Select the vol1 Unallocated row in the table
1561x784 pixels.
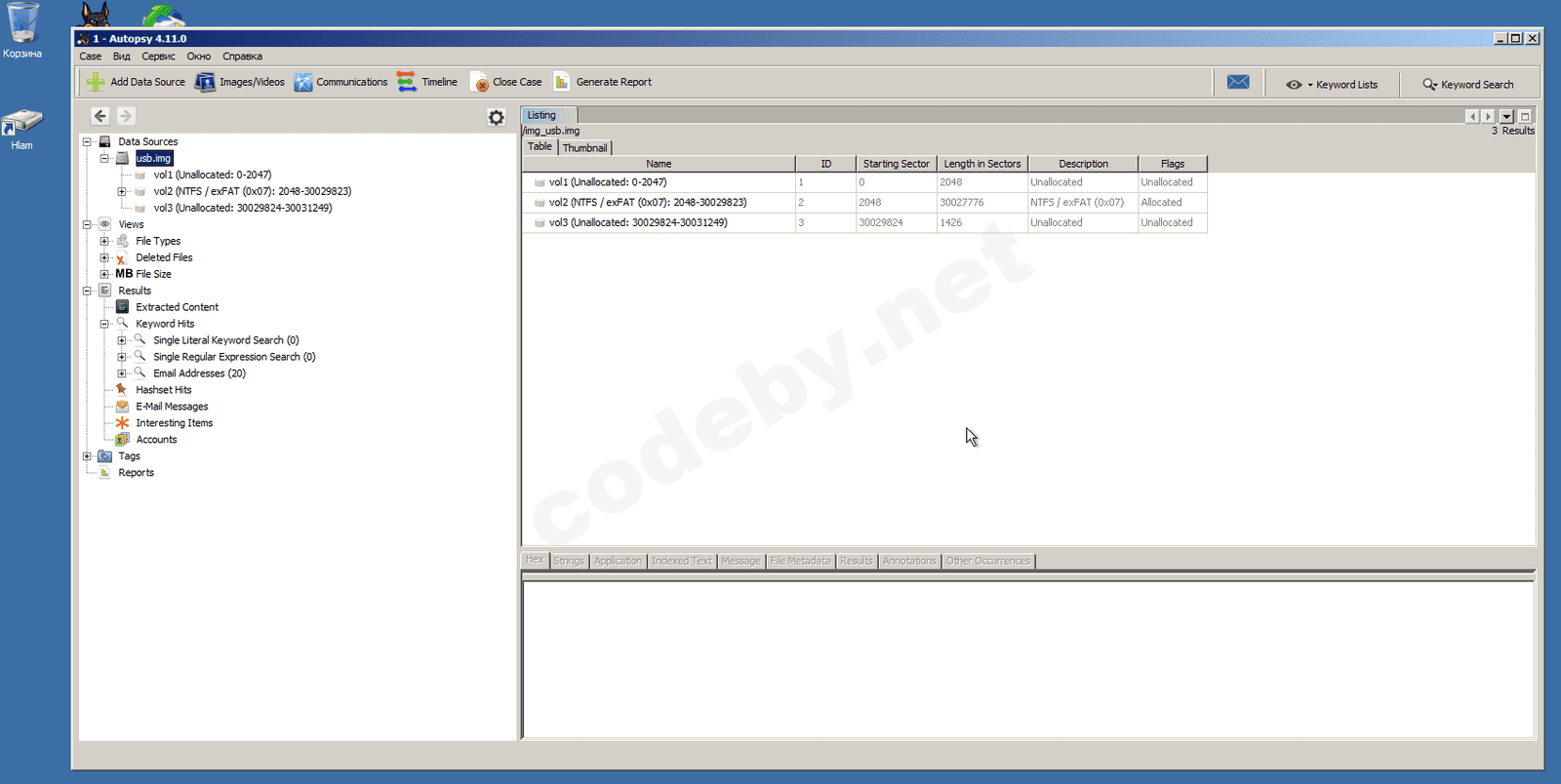point(864,182)
